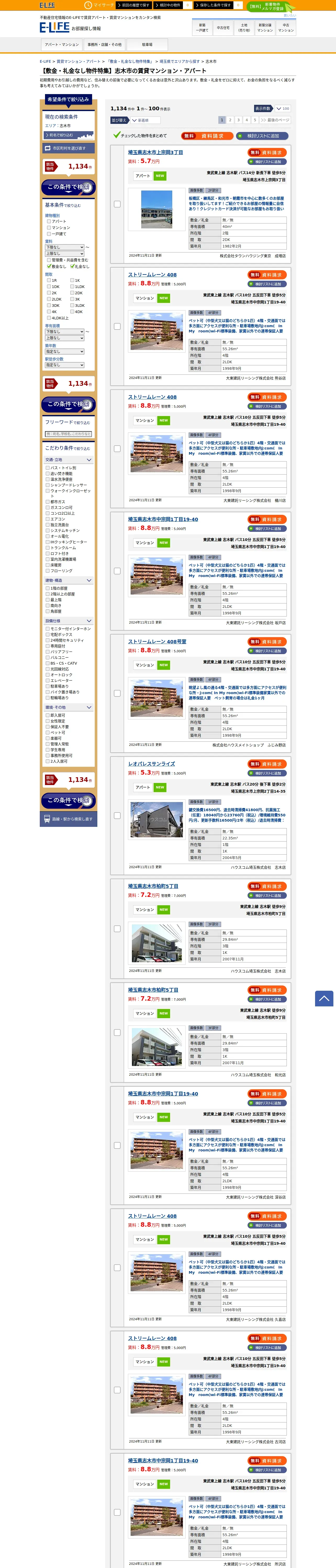Open 中古住宅 in header navigation
This screenshot has width=336, height=1568.
(223, 27)
